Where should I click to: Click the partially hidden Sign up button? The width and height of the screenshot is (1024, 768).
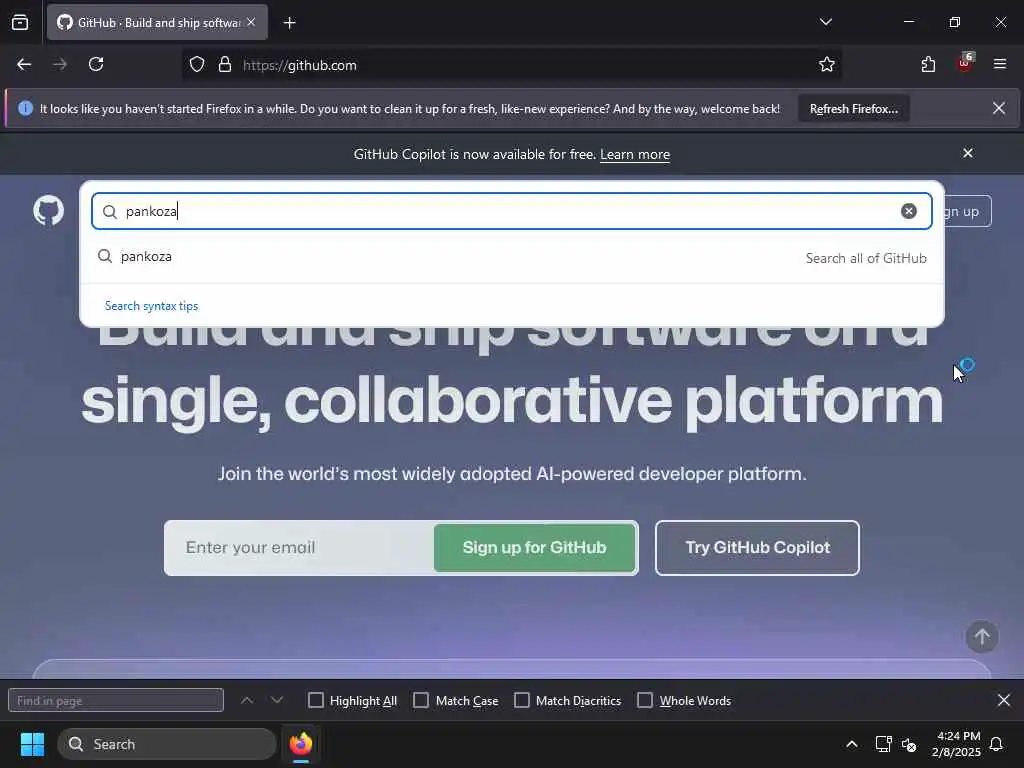pos(967,211)
